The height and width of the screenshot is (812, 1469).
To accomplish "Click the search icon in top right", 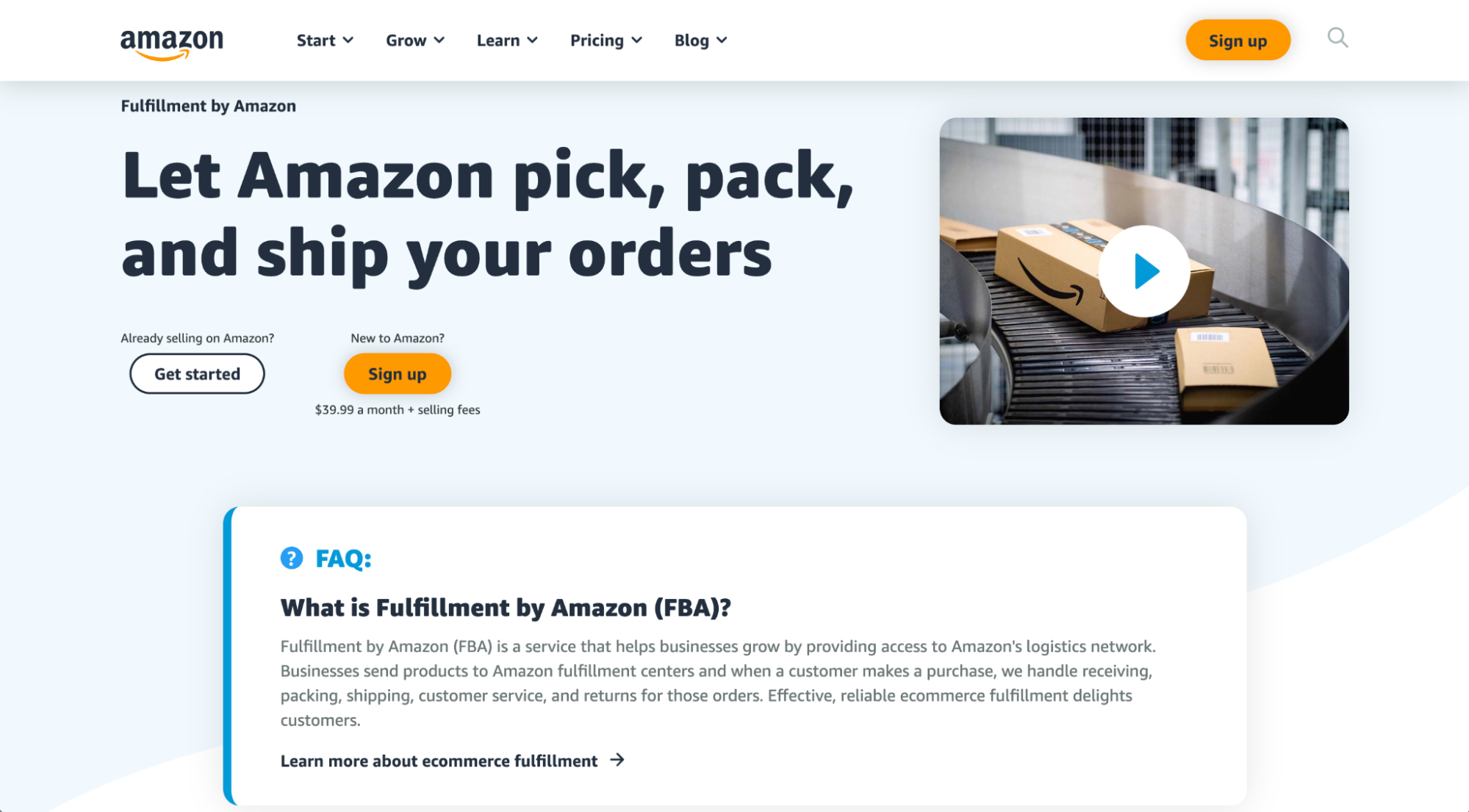I will [1338, 38].
